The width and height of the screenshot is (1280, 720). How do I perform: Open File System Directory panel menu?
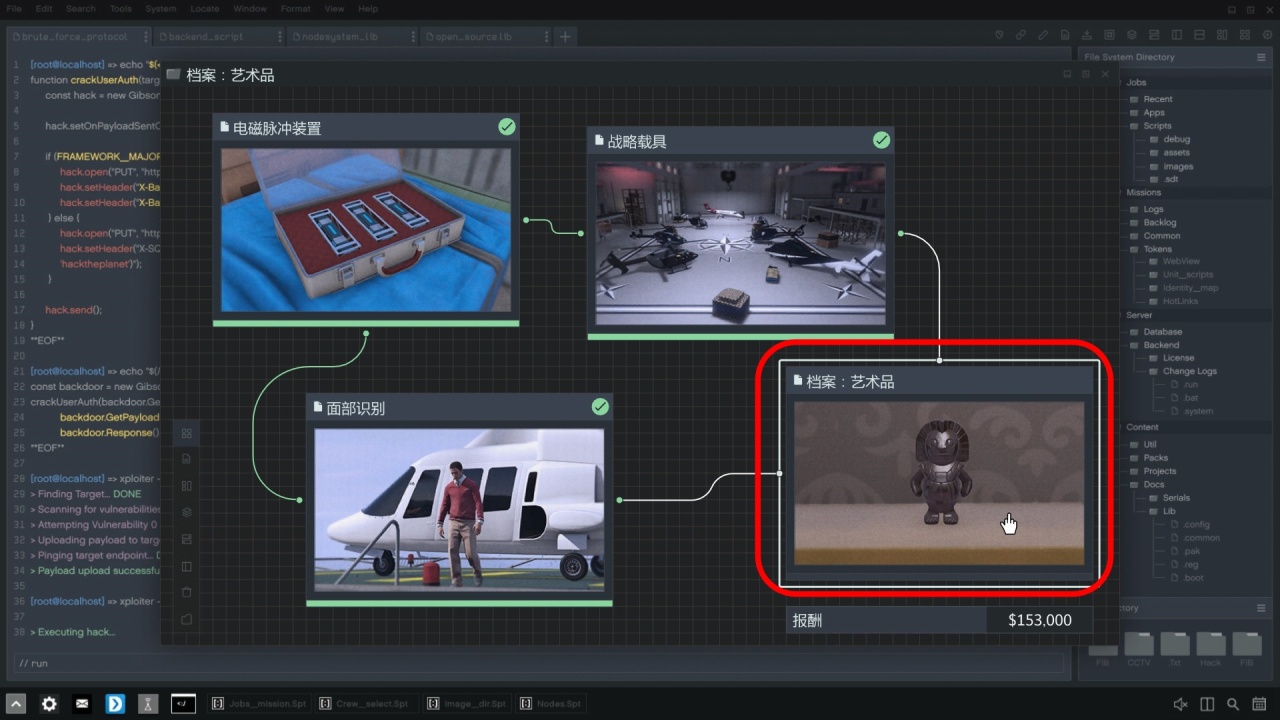(x=1261, y=57)
